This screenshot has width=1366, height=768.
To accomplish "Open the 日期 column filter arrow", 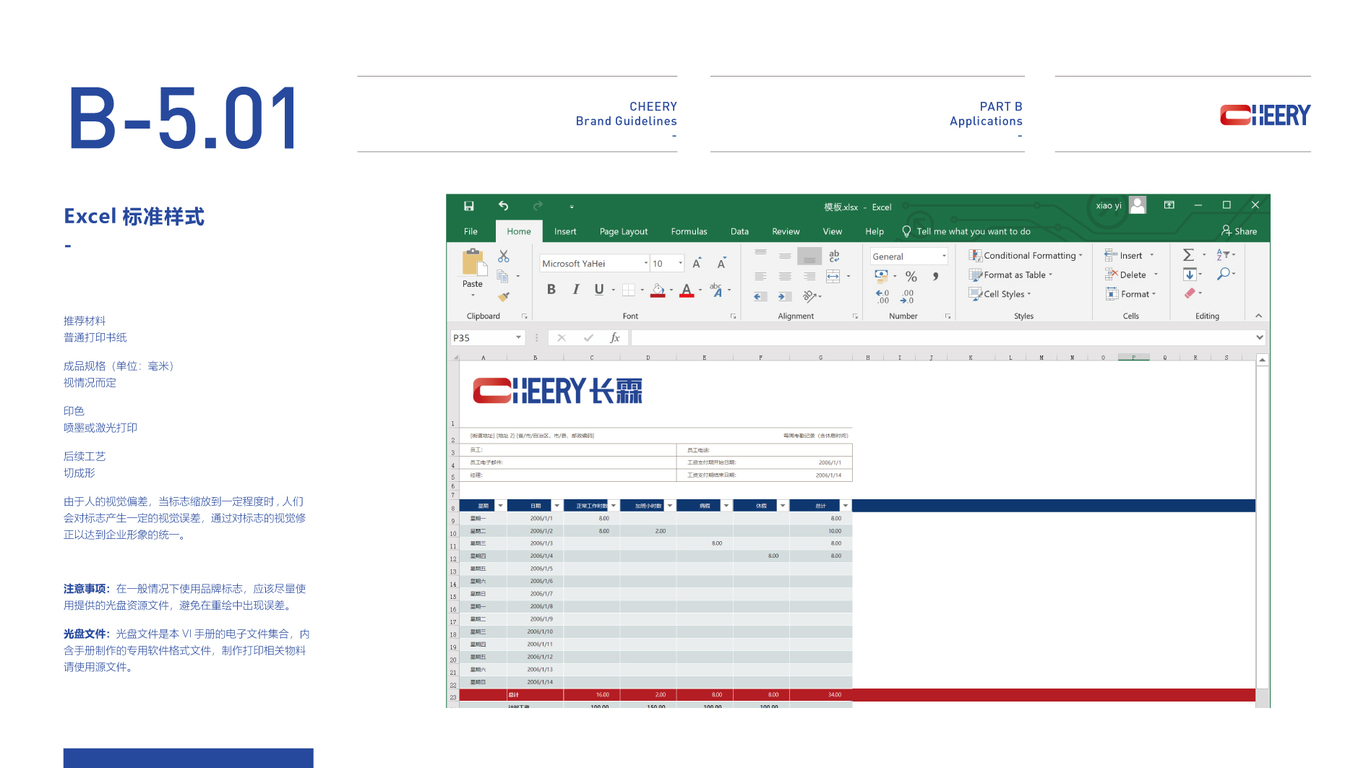I will 556,506.
